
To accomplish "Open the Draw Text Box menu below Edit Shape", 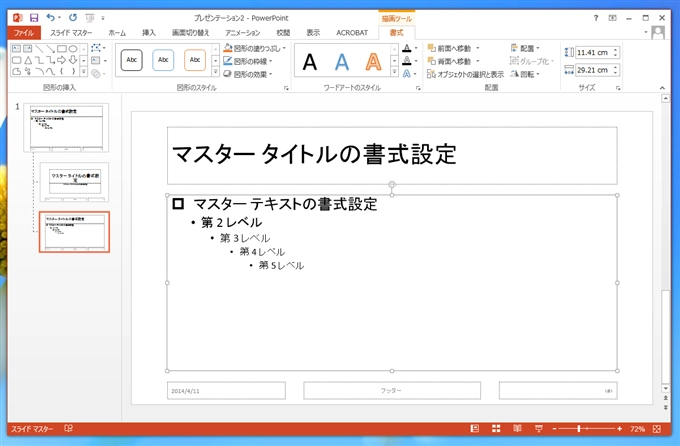I will [98, 61].
